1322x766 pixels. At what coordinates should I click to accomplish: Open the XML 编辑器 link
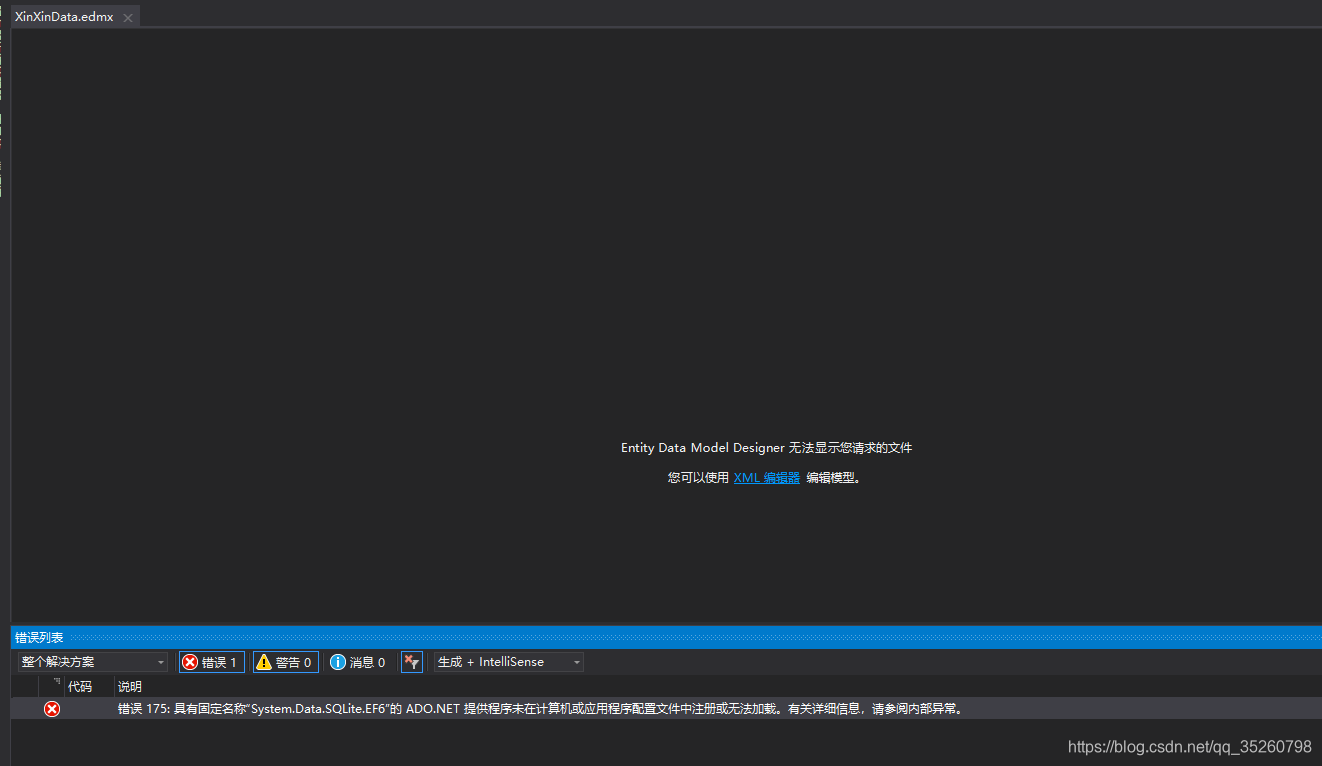coord(767,478)
